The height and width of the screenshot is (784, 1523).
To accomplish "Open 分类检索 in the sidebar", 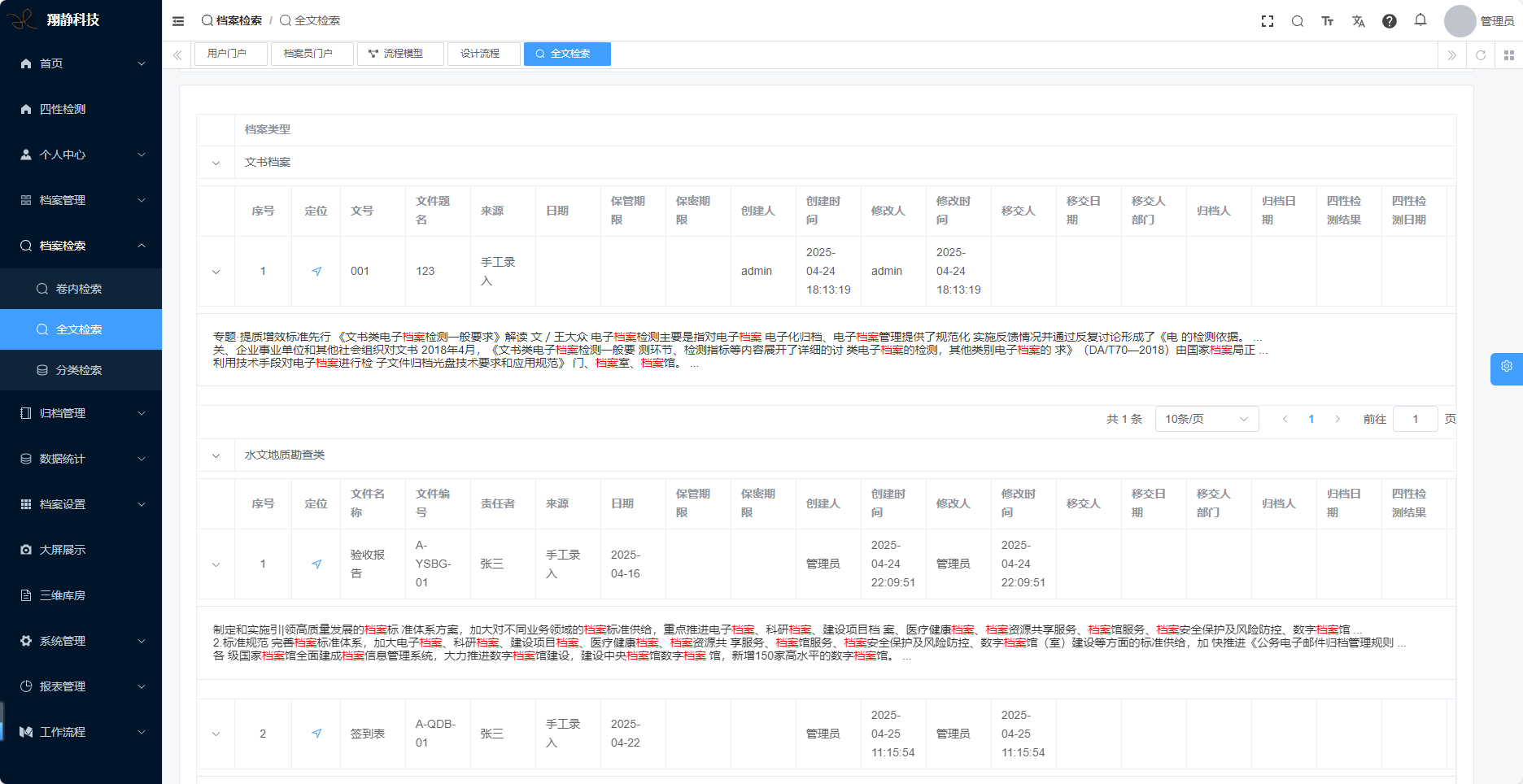I will (79, 370).
